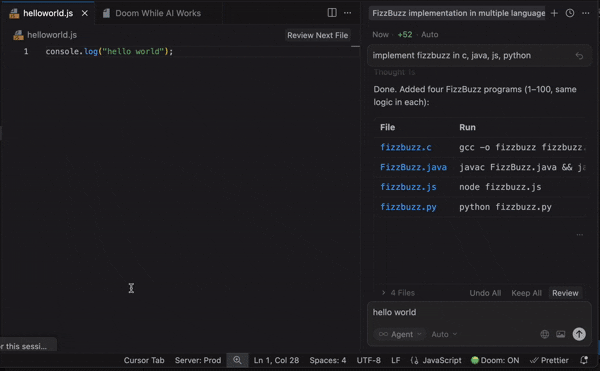600x371 pixels.
Task: Expand the 4 Files list
Action: tap(398, 293)
